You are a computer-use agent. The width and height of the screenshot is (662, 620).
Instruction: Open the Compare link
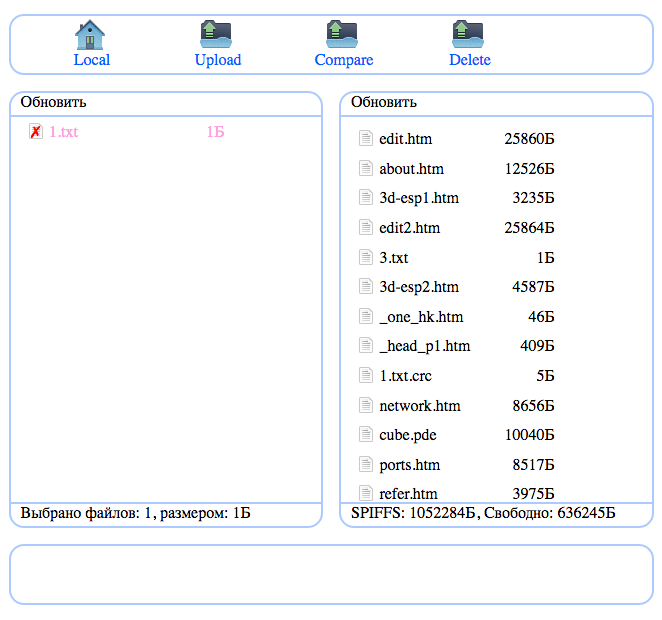pos(344,60)
